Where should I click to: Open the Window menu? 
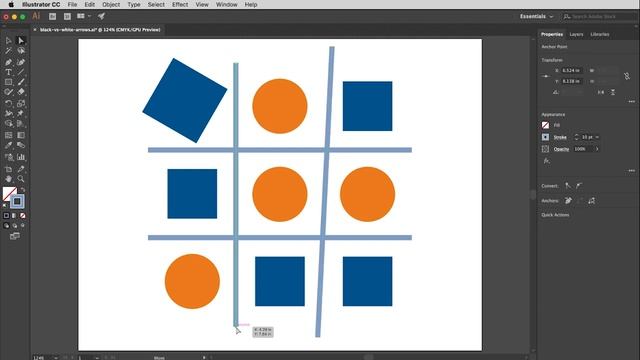pos(227,4)
